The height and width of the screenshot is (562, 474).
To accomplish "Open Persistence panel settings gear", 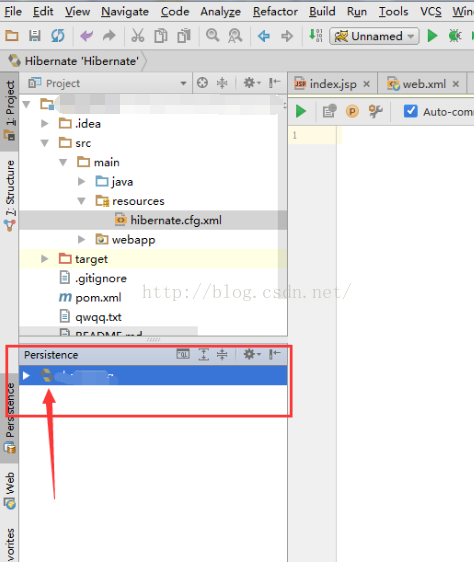I will pos(252,354).
